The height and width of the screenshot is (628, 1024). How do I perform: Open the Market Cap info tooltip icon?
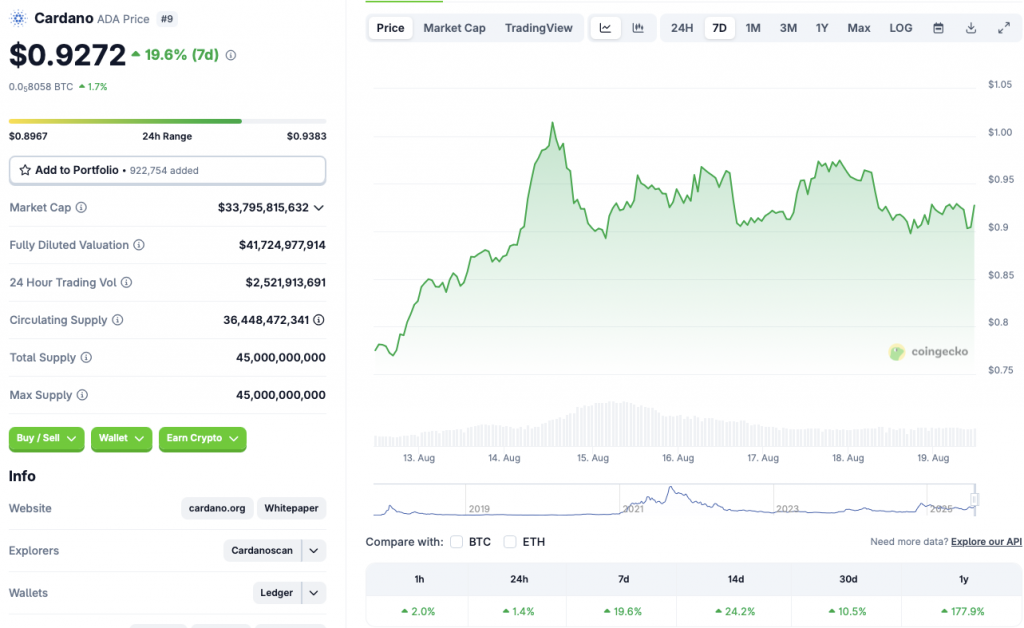pos(81,208)
